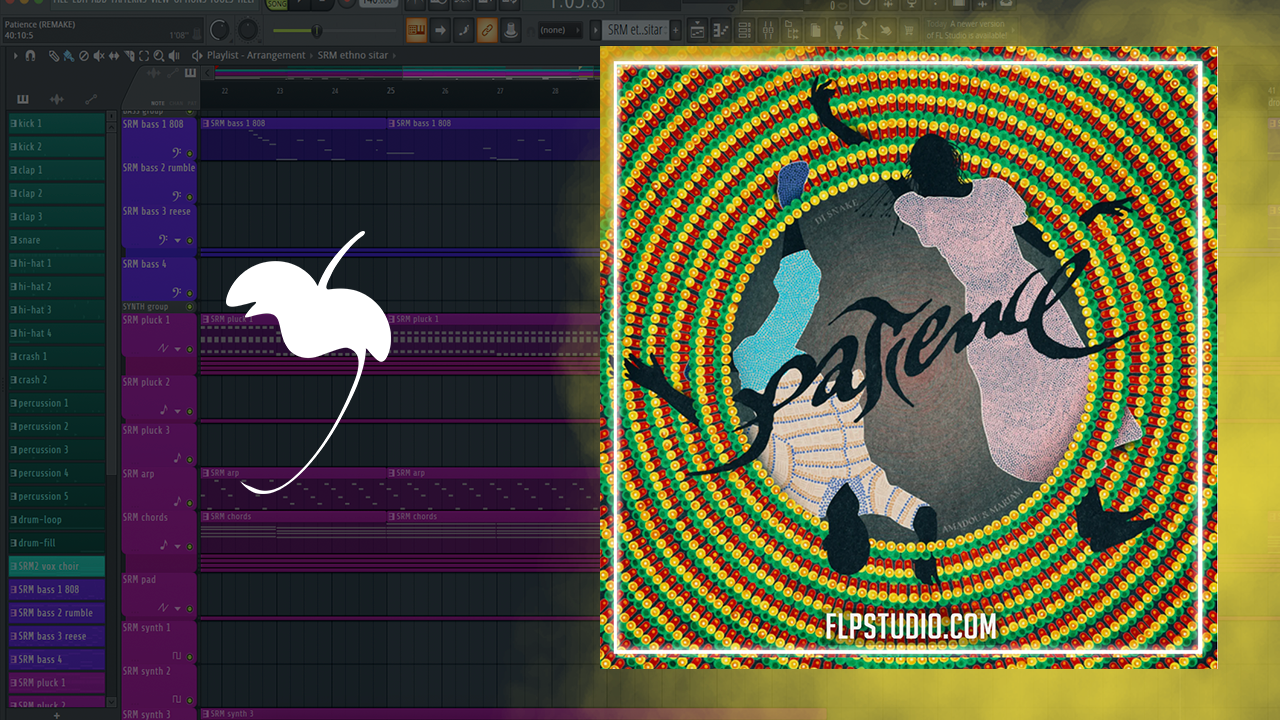Mute the SRM pad track
Image resolution: width=1280 pixels, height=720 pixels.
(x=190, y=608)
